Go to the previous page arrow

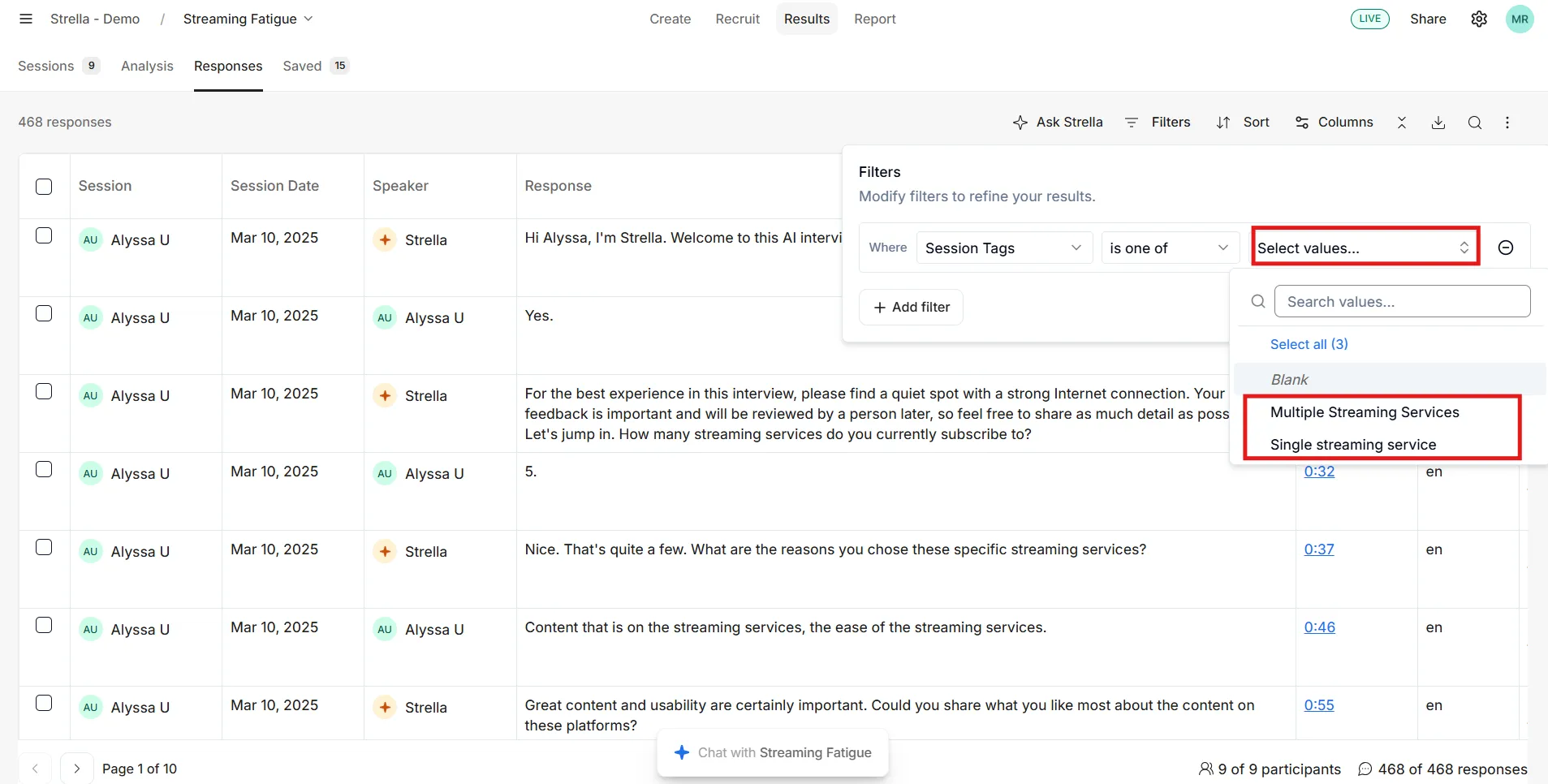35,769
